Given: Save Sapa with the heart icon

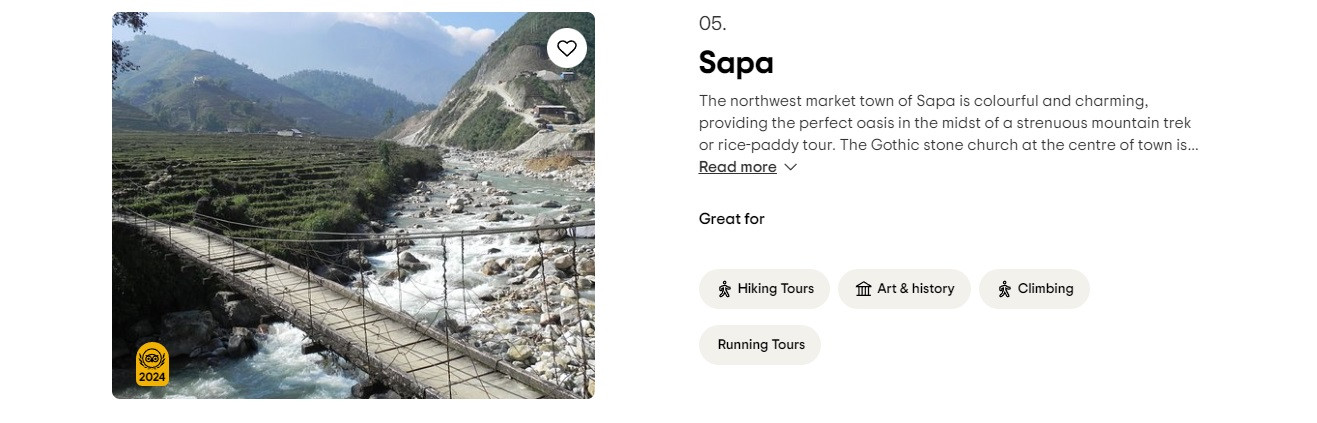Looking at the screenshot, I should [x=567, y=48].
